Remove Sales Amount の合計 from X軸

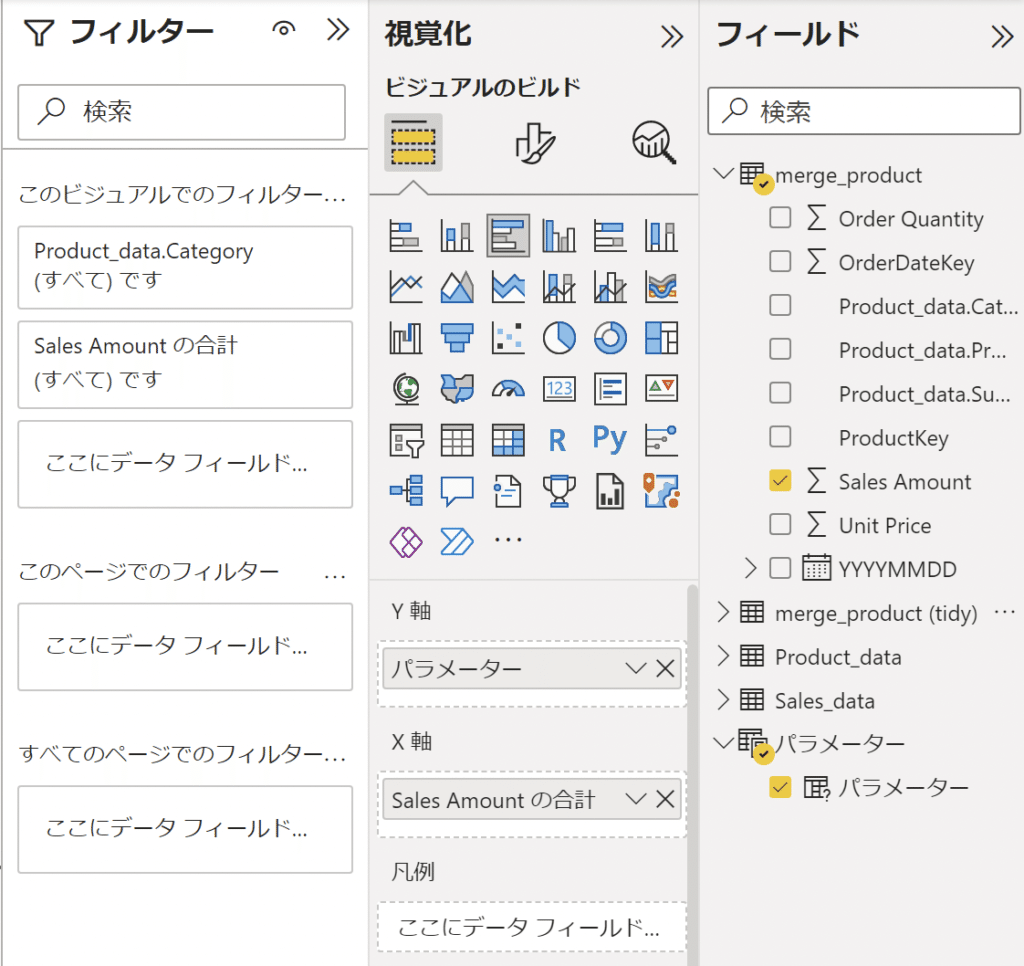(667, 799)
